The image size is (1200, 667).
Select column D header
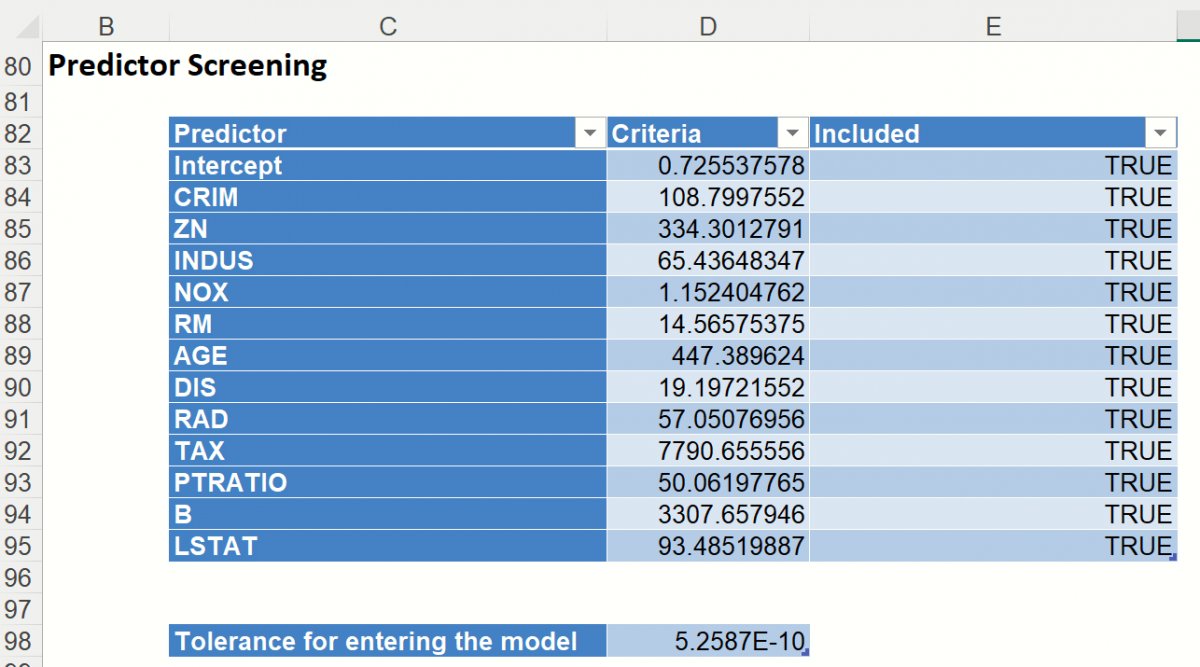click(x=708, y=27)
